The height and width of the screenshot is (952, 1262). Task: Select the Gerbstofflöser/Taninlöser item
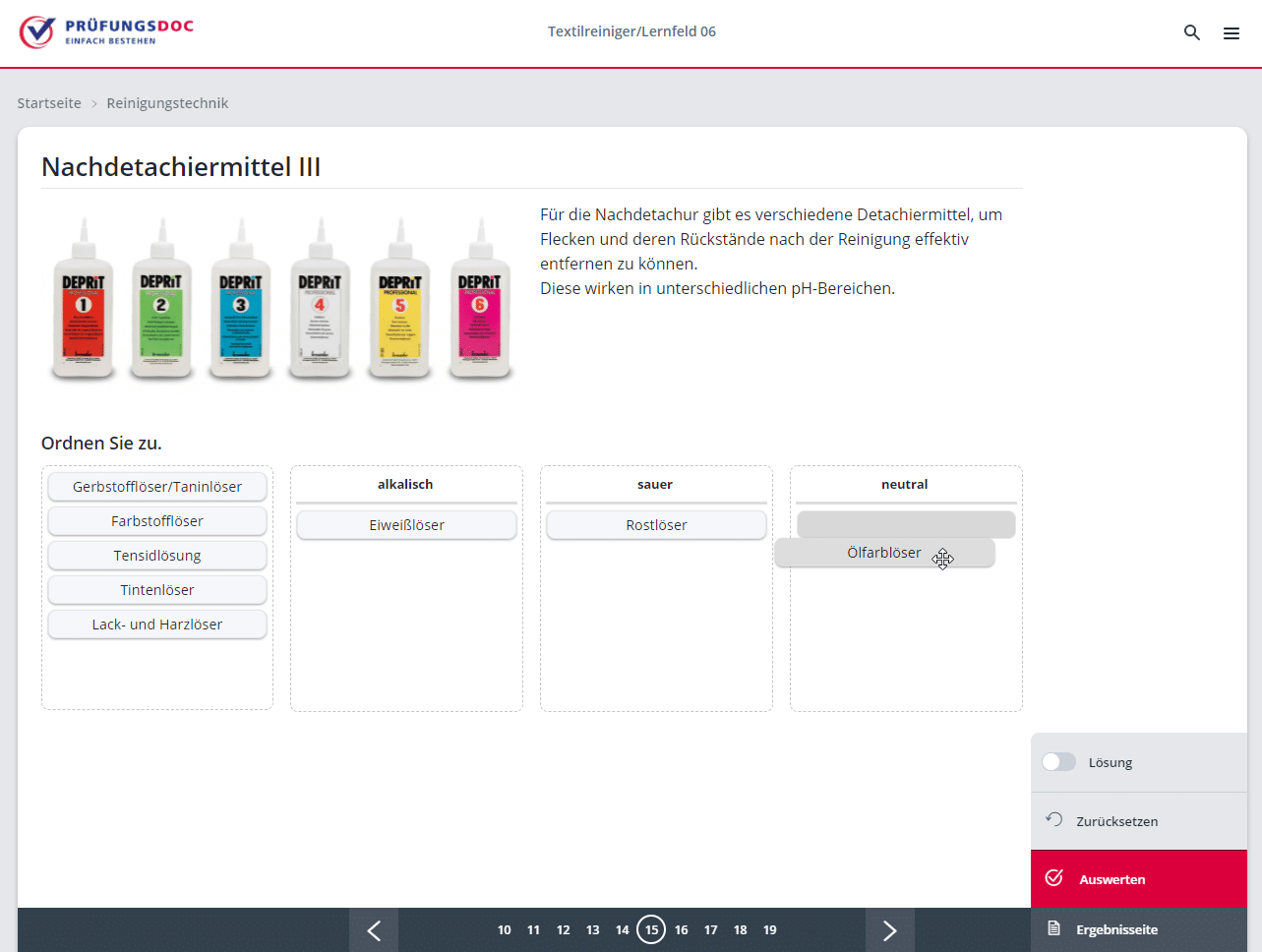(x=157, y=487)
